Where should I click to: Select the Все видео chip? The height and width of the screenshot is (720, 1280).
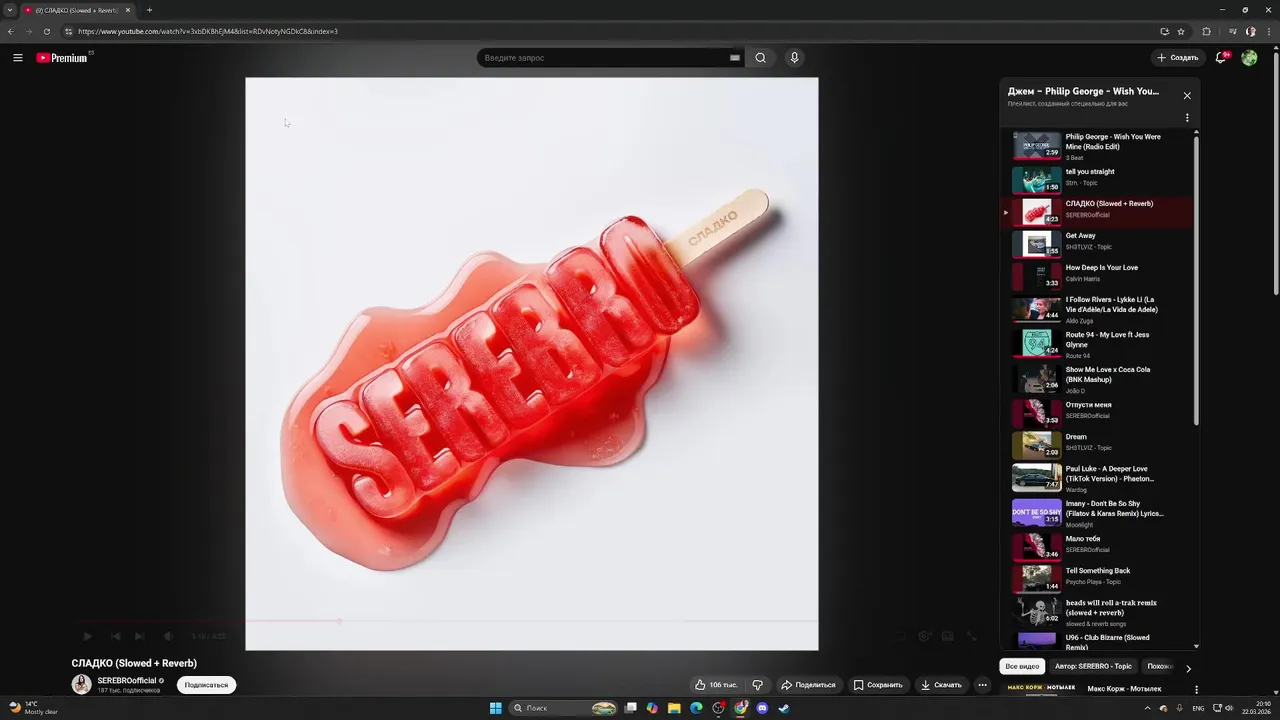(x=1022, y=666)
